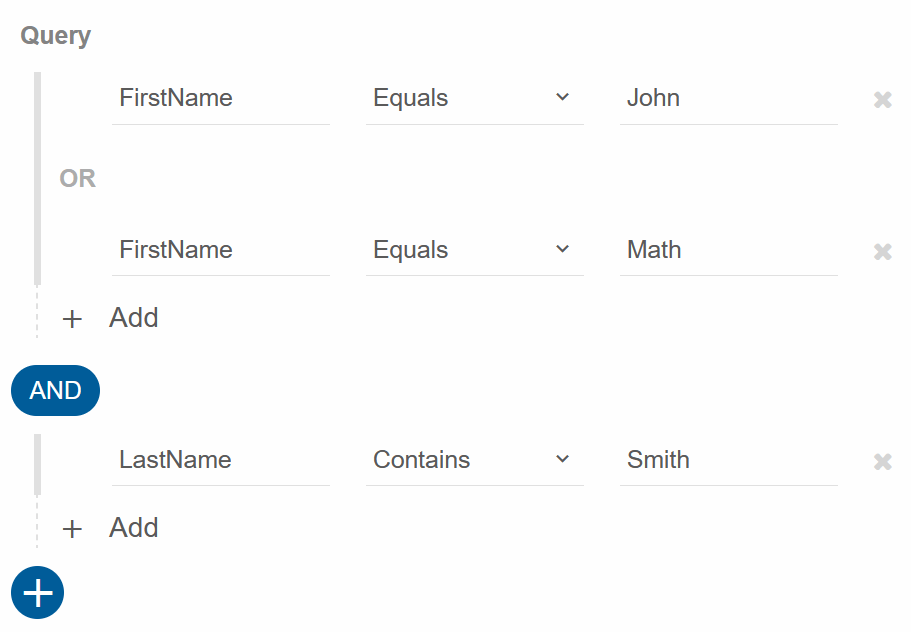This screenshot has height=632, width=911.
Task: Remove the FirstName Equals John condition
Action: (x=883, y=99)
